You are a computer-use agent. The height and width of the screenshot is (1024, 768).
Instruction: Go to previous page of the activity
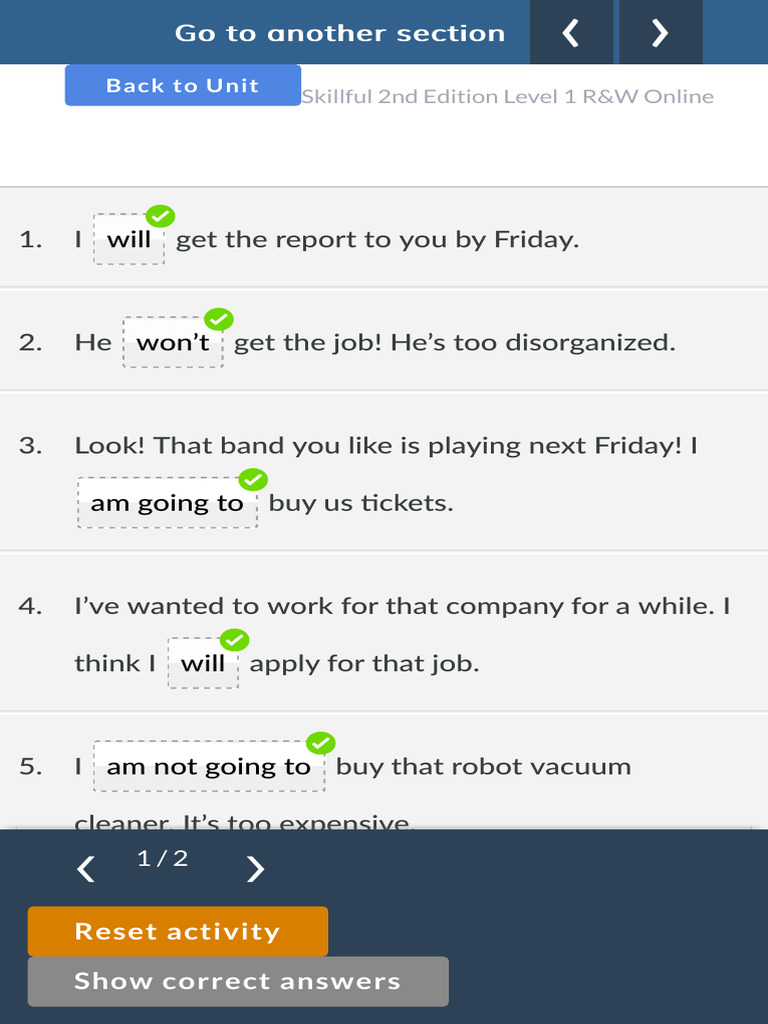point(86,869)
